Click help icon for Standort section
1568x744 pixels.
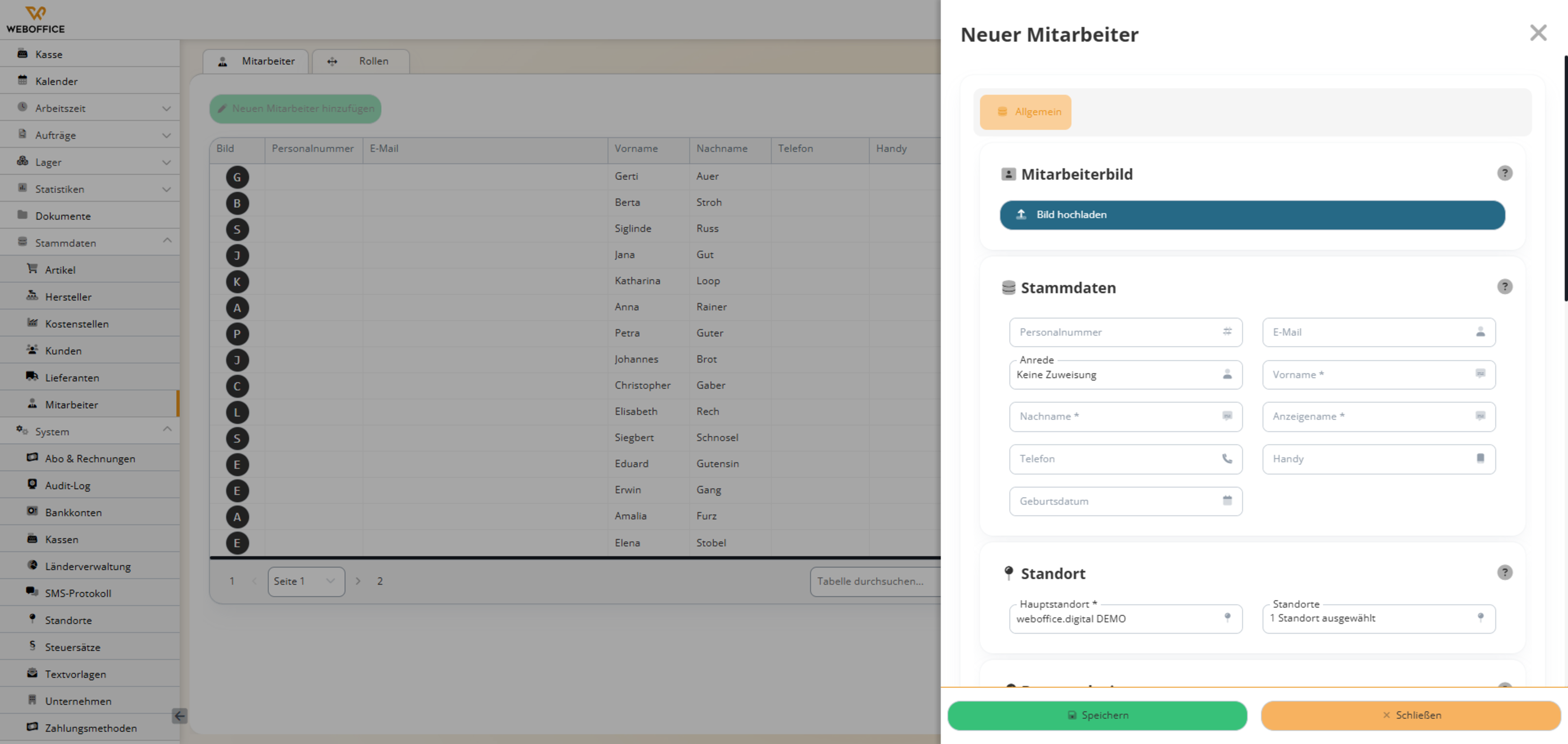1504,572
